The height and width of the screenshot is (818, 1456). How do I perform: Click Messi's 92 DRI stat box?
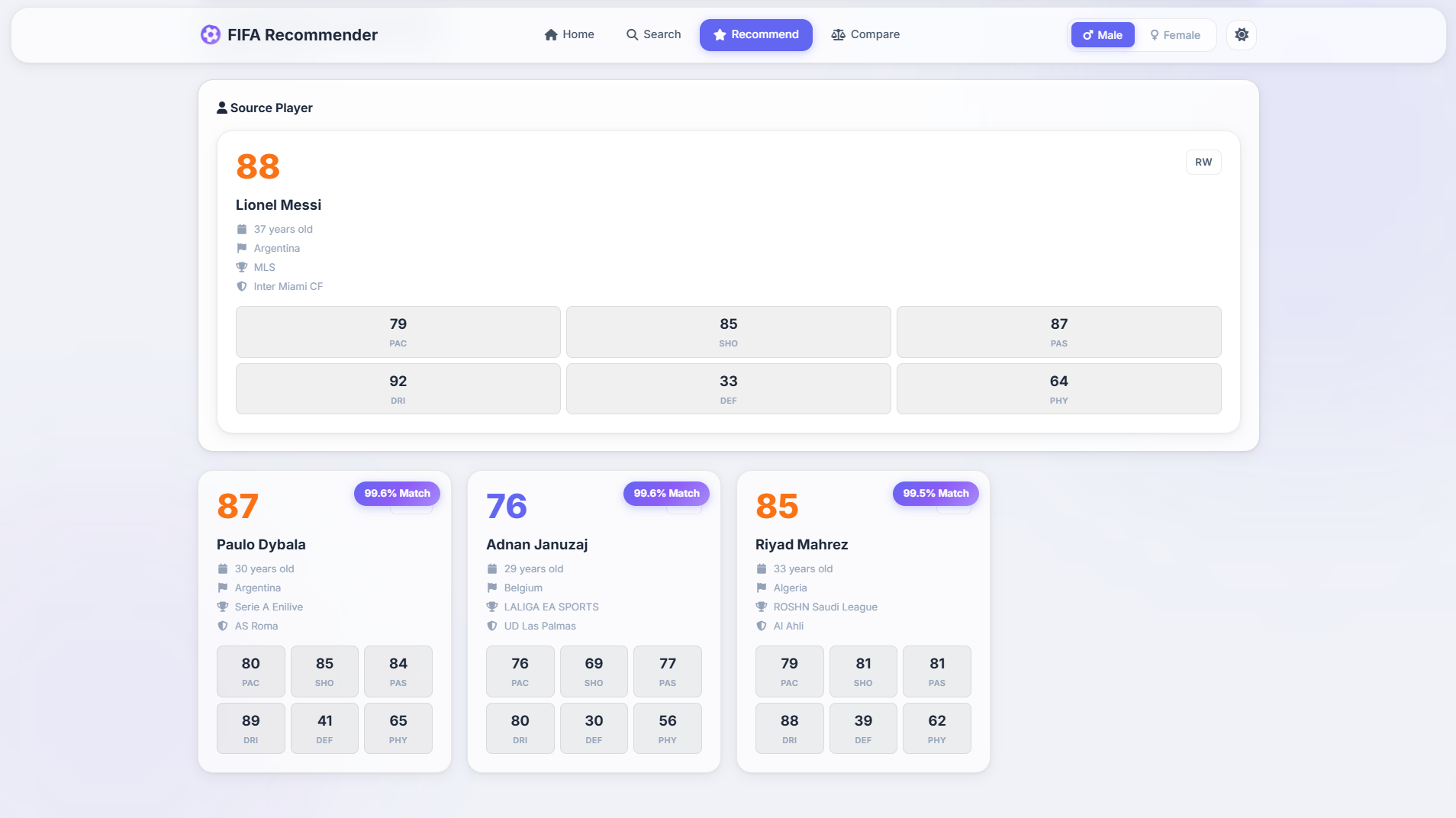(x=398, y=389)
